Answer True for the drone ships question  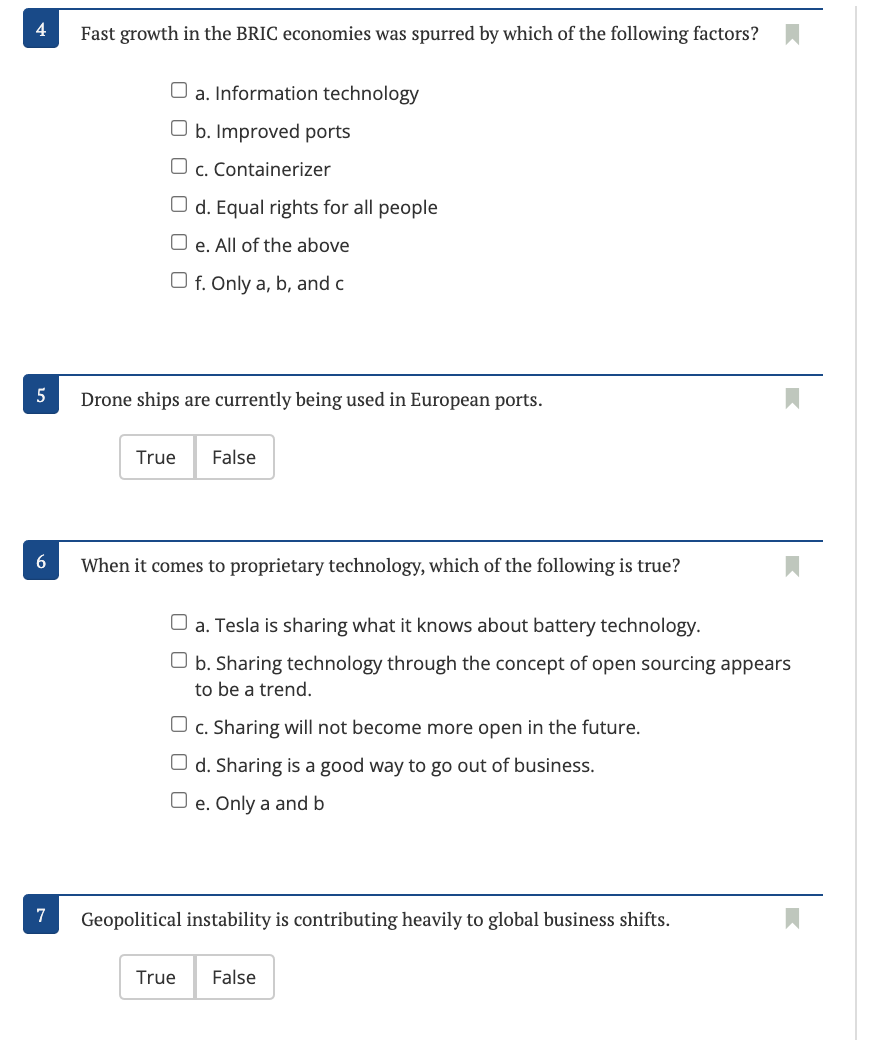(x=157, y=457)
